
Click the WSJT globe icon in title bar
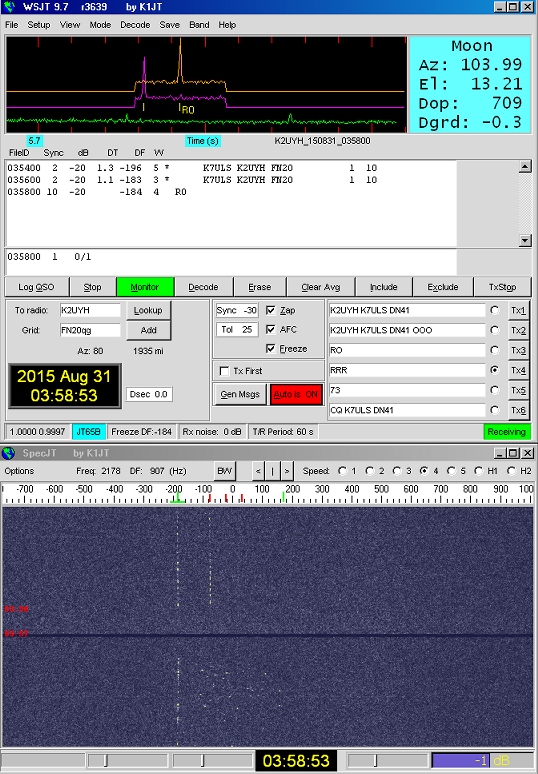point(9,7)
